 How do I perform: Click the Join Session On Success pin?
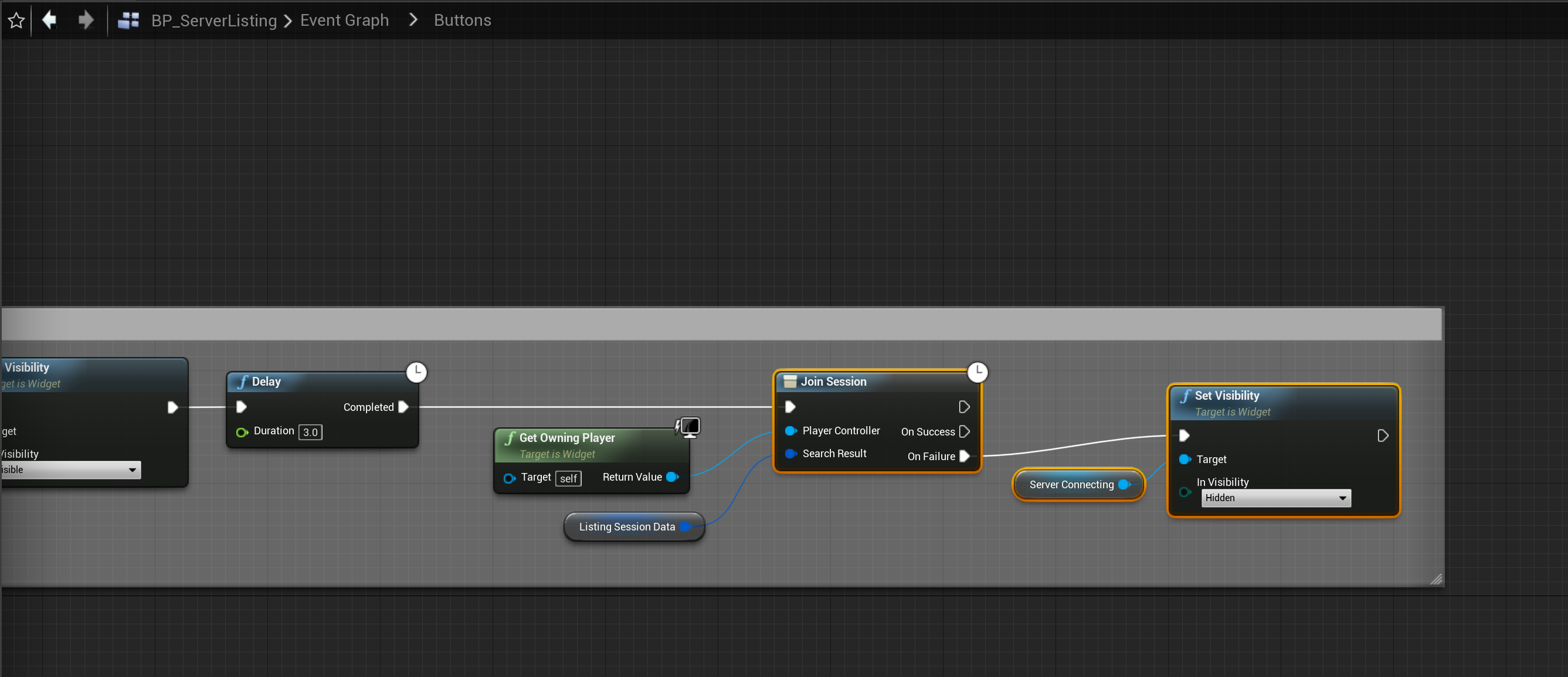pyautogui.click(x=964, y=431)
